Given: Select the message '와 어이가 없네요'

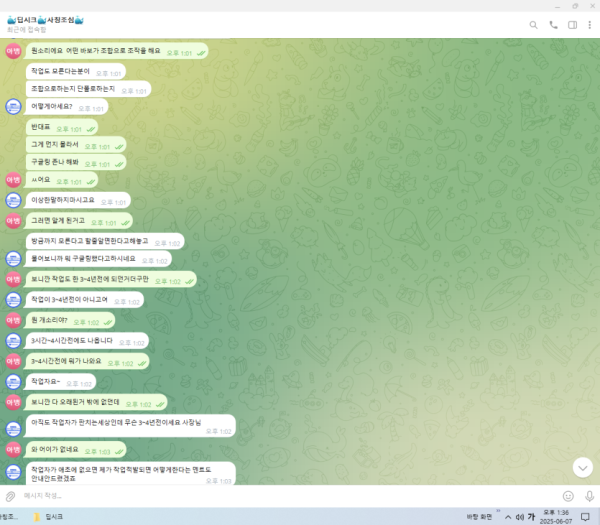Looking at the screenshot, I should [75, 450].
